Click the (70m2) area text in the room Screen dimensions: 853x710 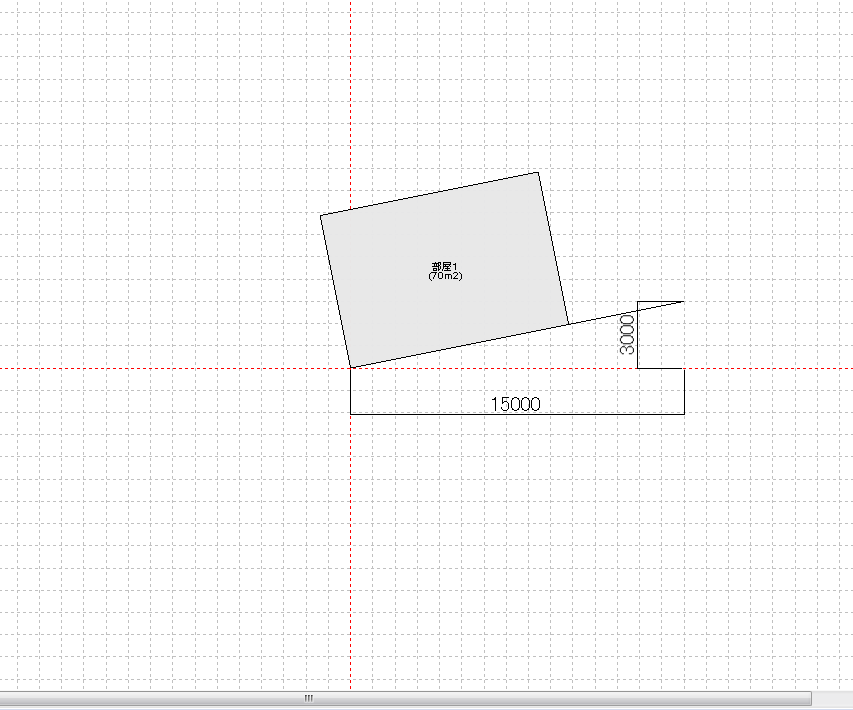click(444, 276)
